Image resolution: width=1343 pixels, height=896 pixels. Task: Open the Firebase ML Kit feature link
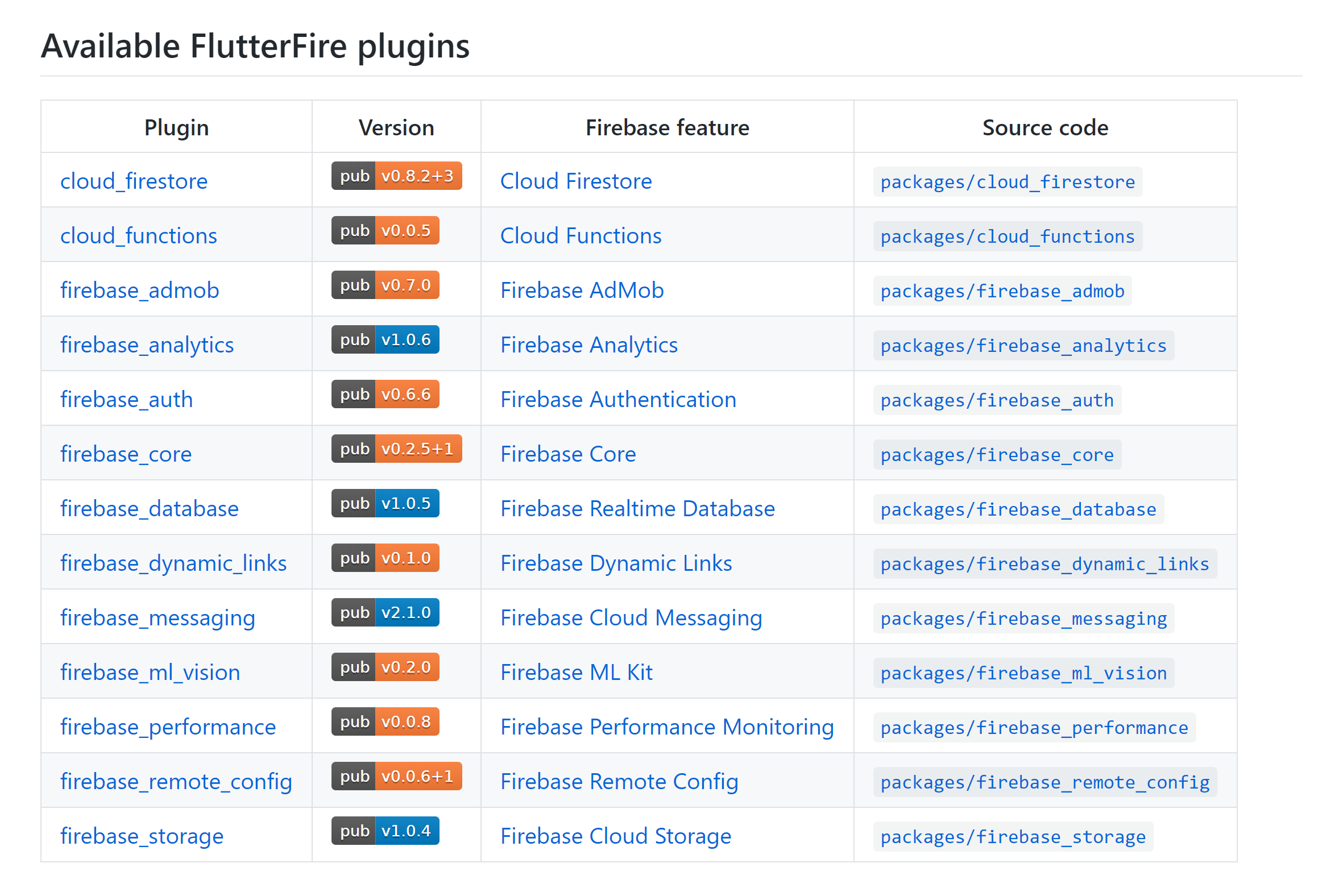[576, 673]
